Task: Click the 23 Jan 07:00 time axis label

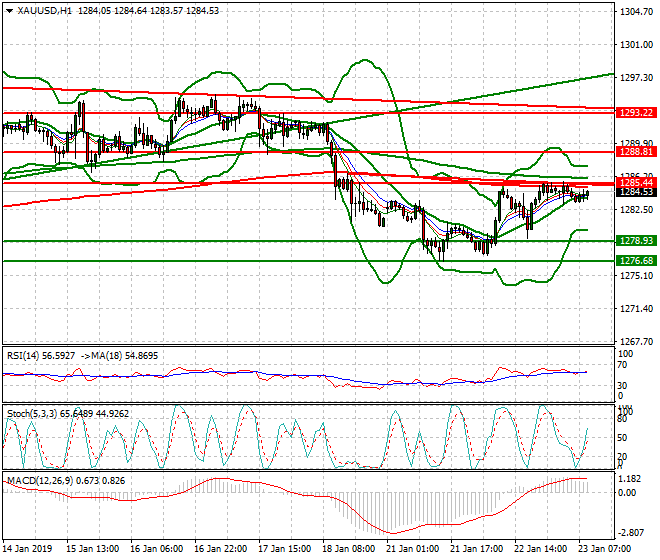Action: 605,549
